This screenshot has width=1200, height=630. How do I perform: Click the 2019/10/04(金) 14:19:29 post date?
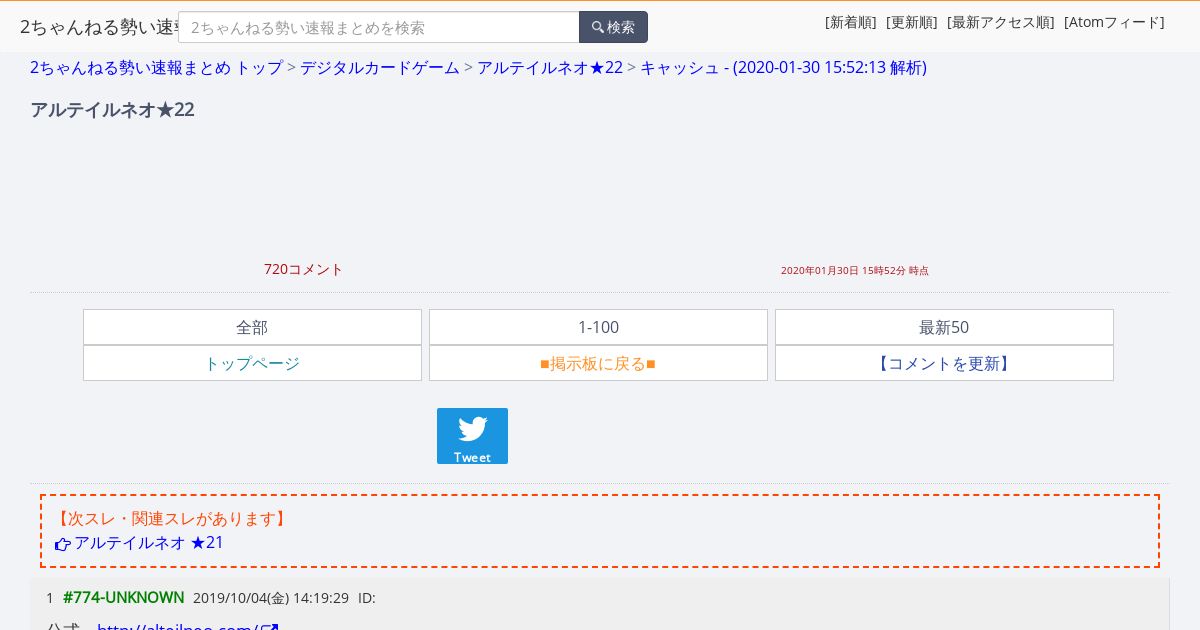click(271, 598)
